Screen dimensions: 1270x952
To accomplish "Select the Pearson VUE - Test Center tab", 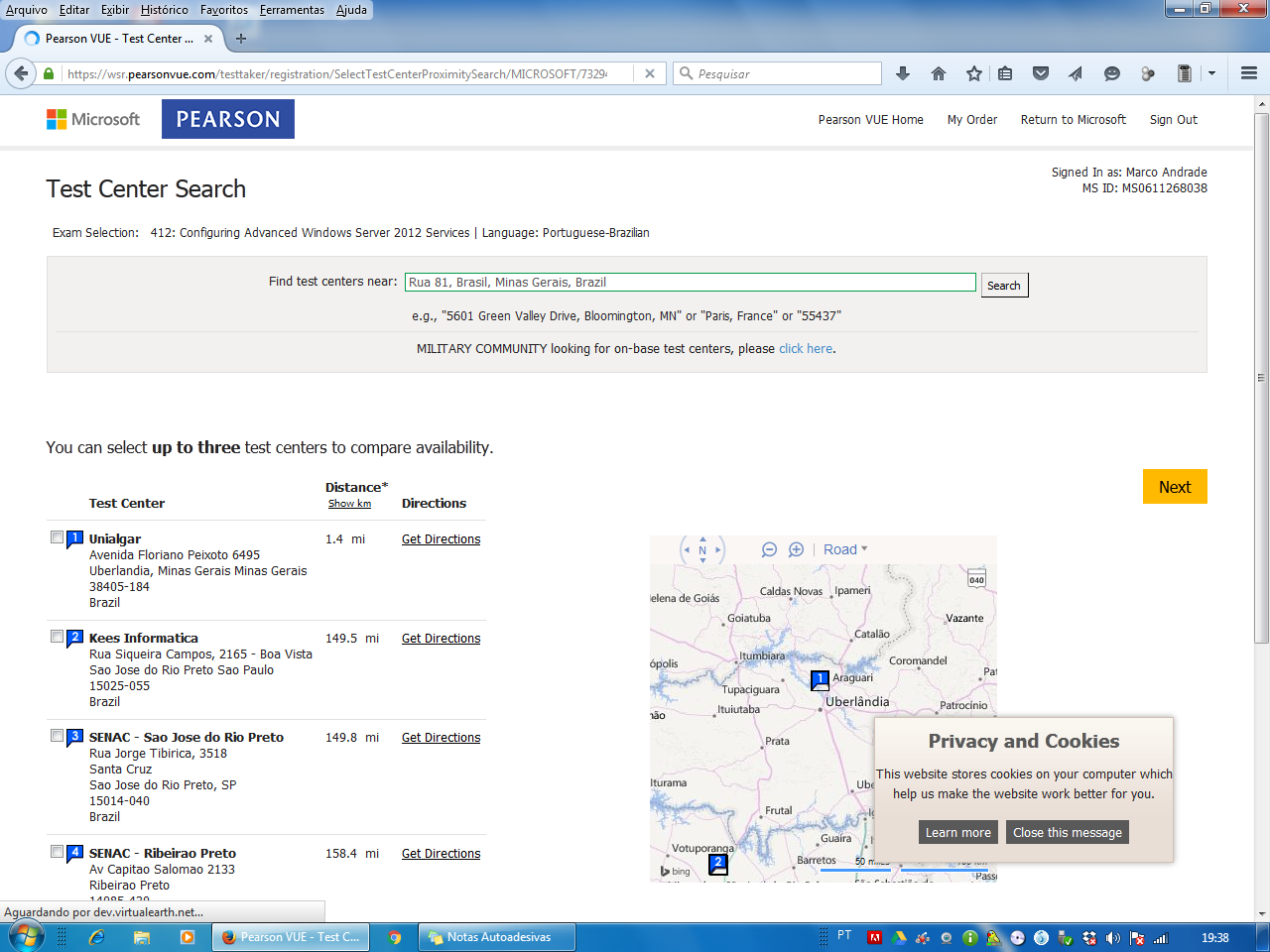I will point(118,39).
